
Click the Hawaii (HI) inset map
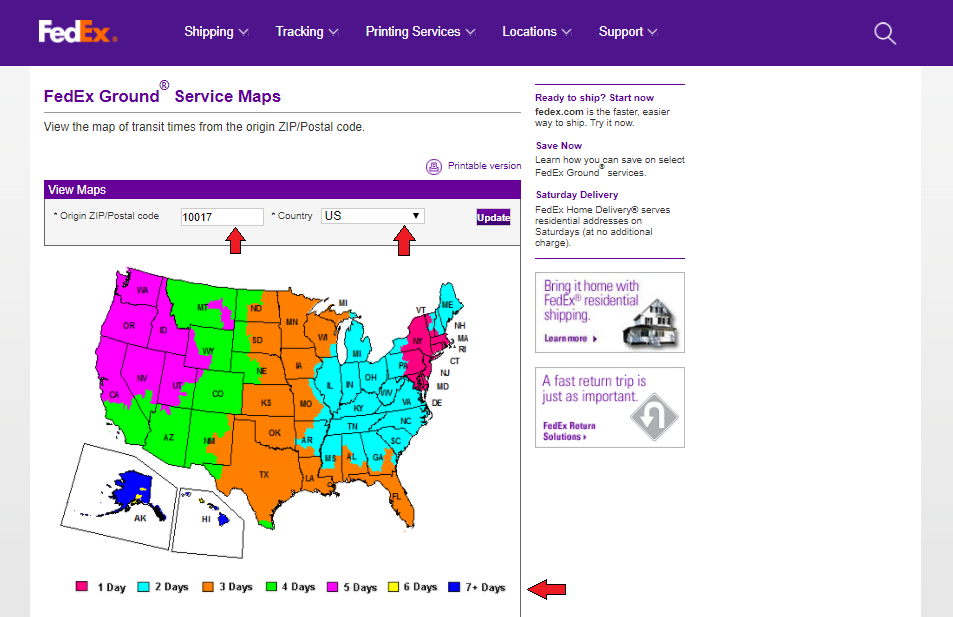point(207,522)
